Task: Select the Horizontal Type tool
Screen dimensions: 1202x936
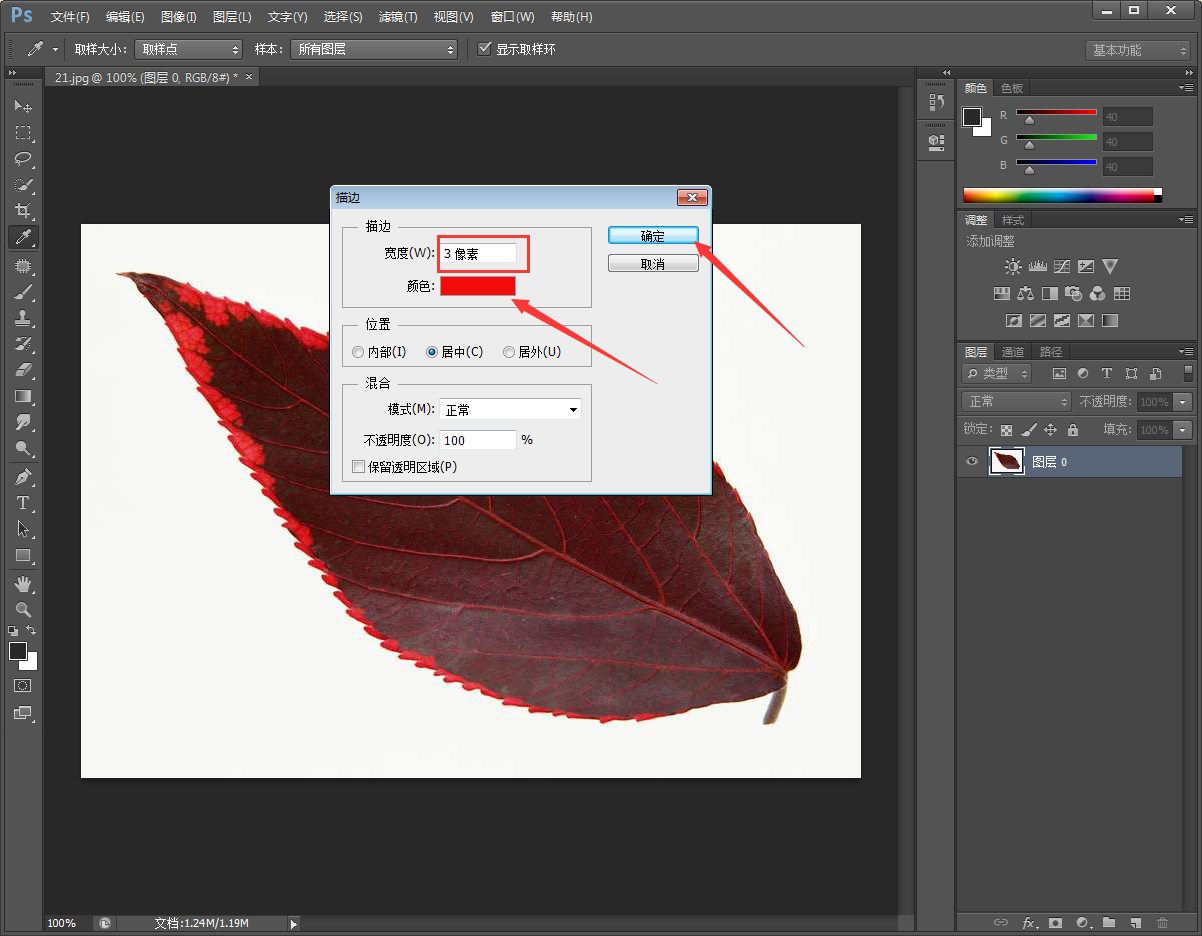Action: point(22,503)
